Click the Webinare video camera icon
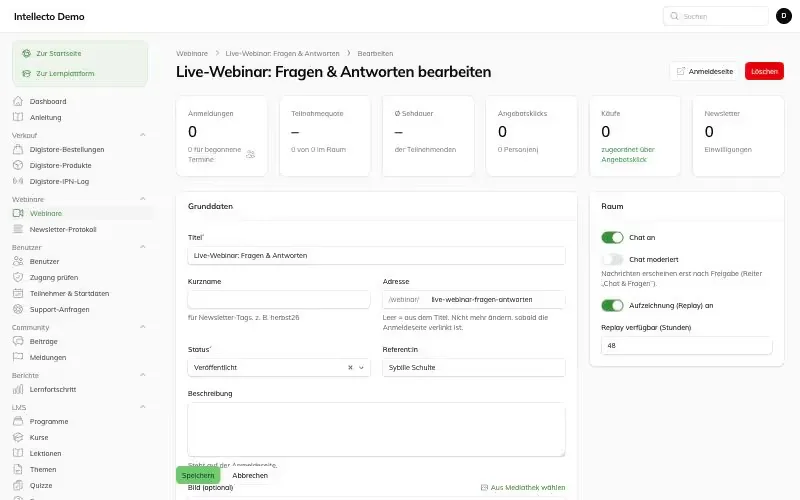 tap(18, 213)
